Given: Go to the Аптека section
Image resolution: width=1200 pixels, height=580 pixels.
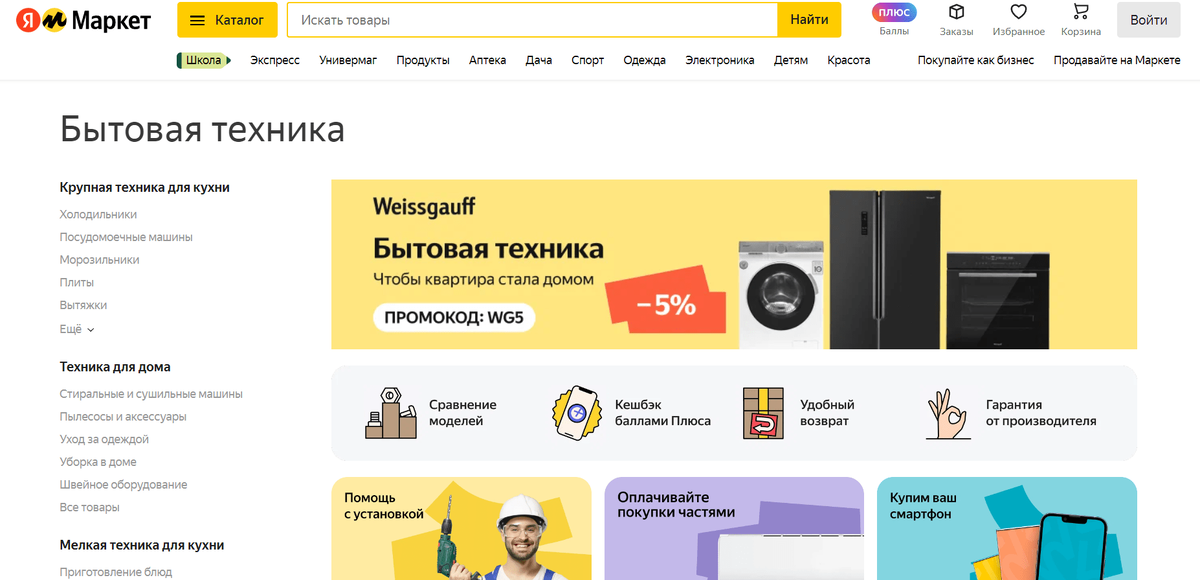Looking at the screenshot, I should [488, 60].
